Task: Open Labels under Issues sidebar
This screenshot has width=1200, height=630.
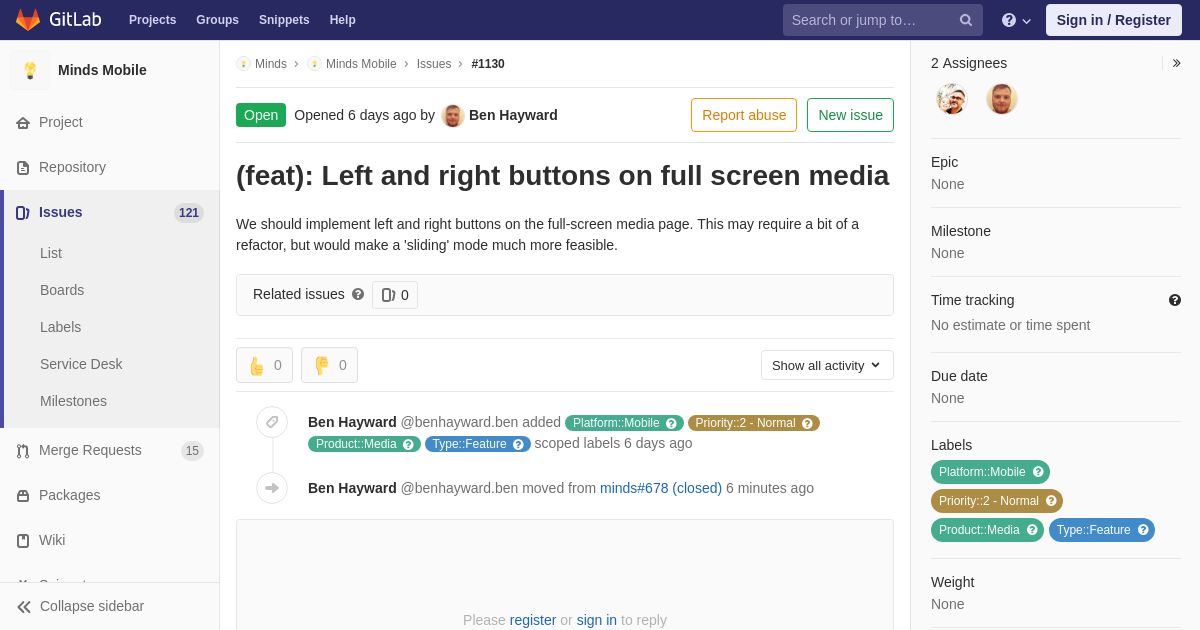Action: [x=60, y=327]
